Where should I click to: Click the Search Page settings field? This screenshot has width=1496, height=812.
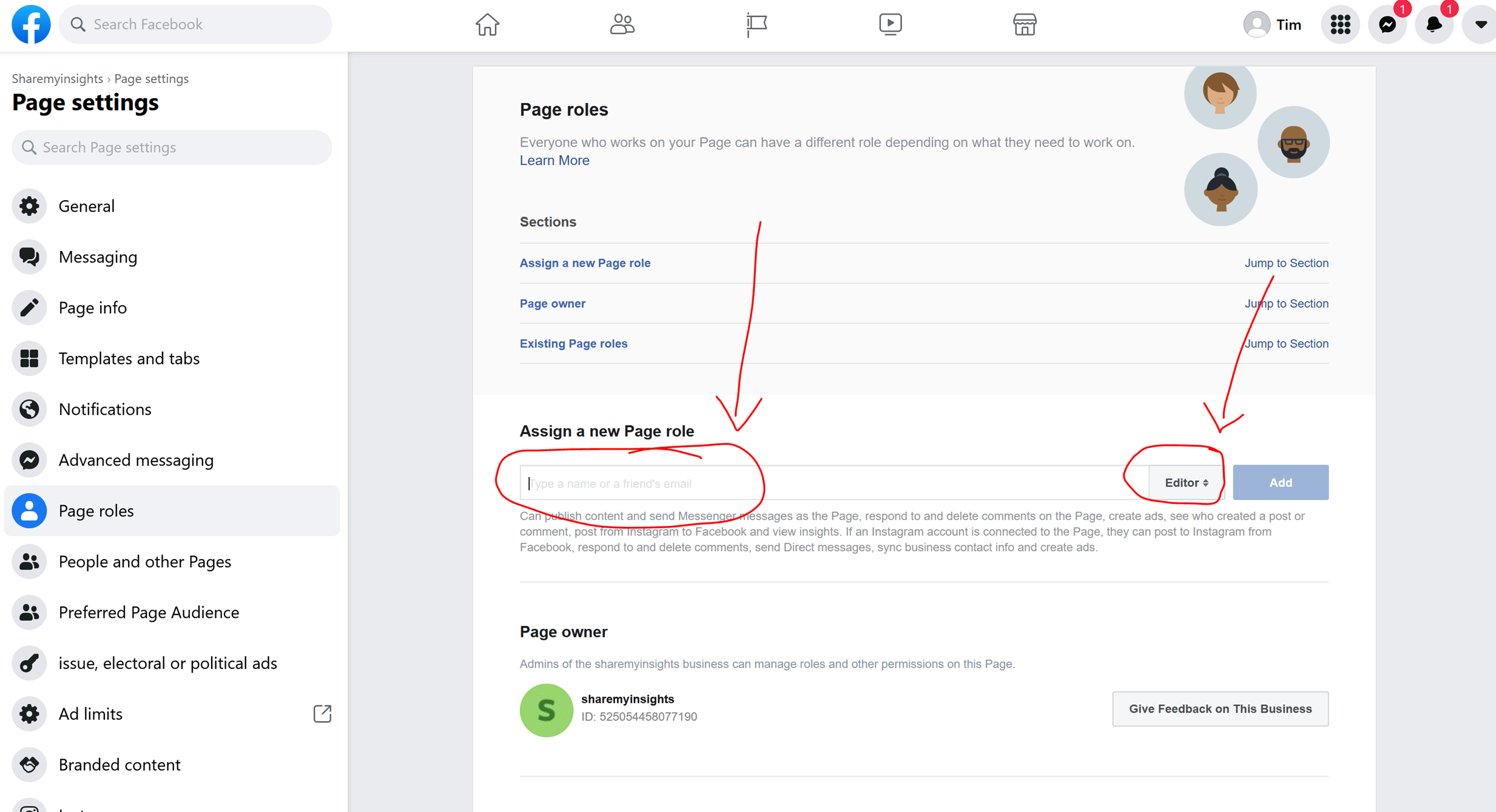pyautogui.click(x=172, y=147)
